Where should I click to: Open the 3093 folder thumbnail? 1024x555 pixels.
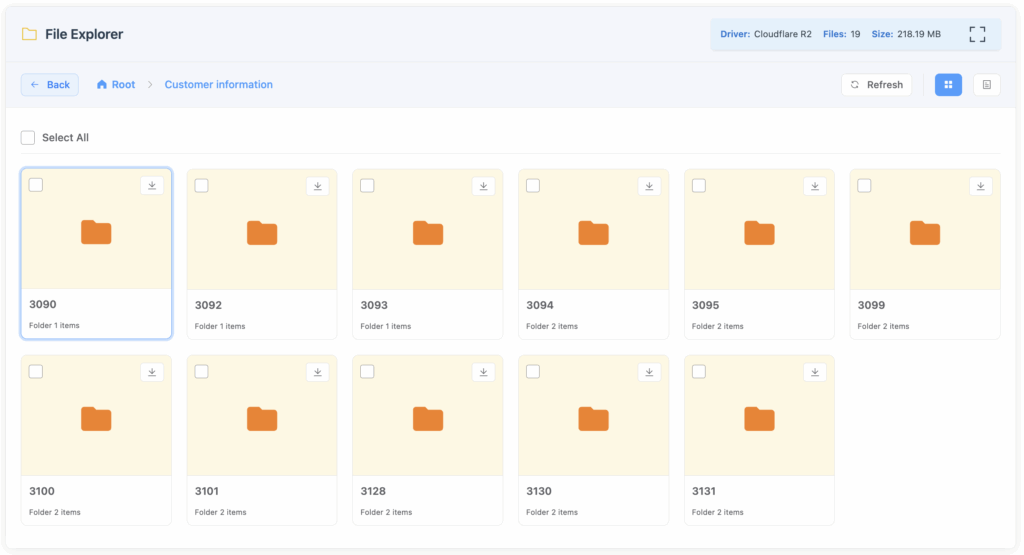coord(428,233)
